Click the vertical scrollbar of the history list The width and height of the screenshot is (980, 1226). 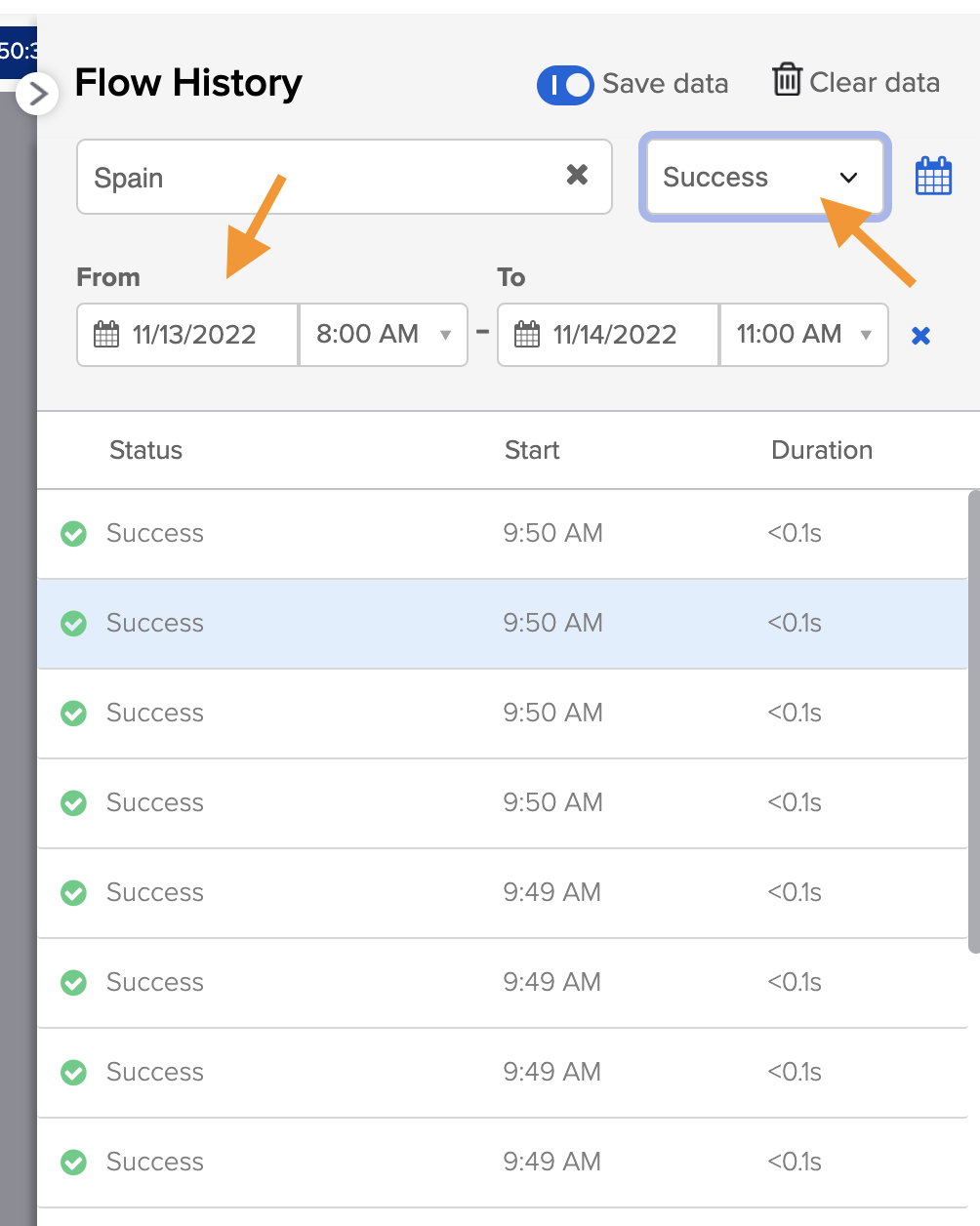point(973,722)
